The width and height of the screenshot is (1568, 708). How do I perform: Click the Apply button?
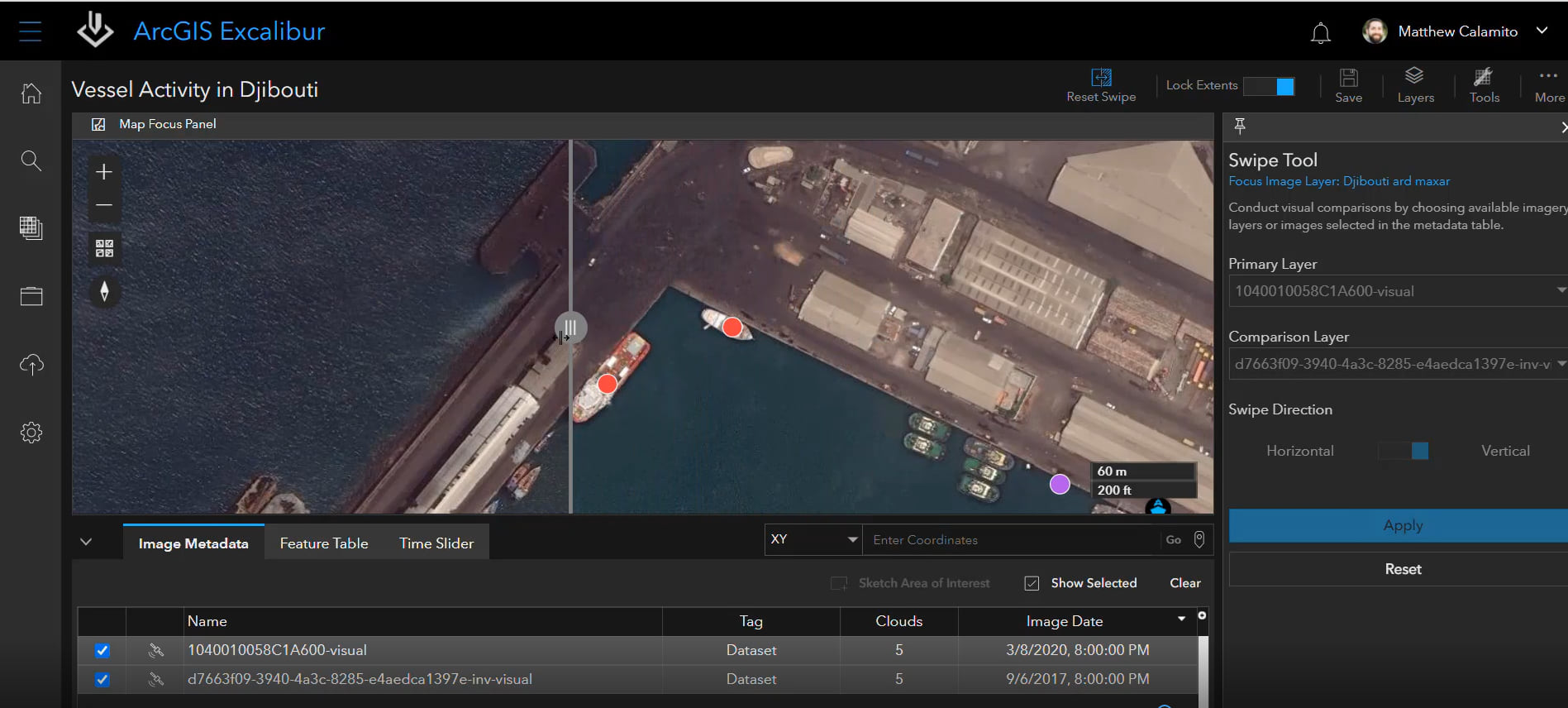click(1402, 525)
